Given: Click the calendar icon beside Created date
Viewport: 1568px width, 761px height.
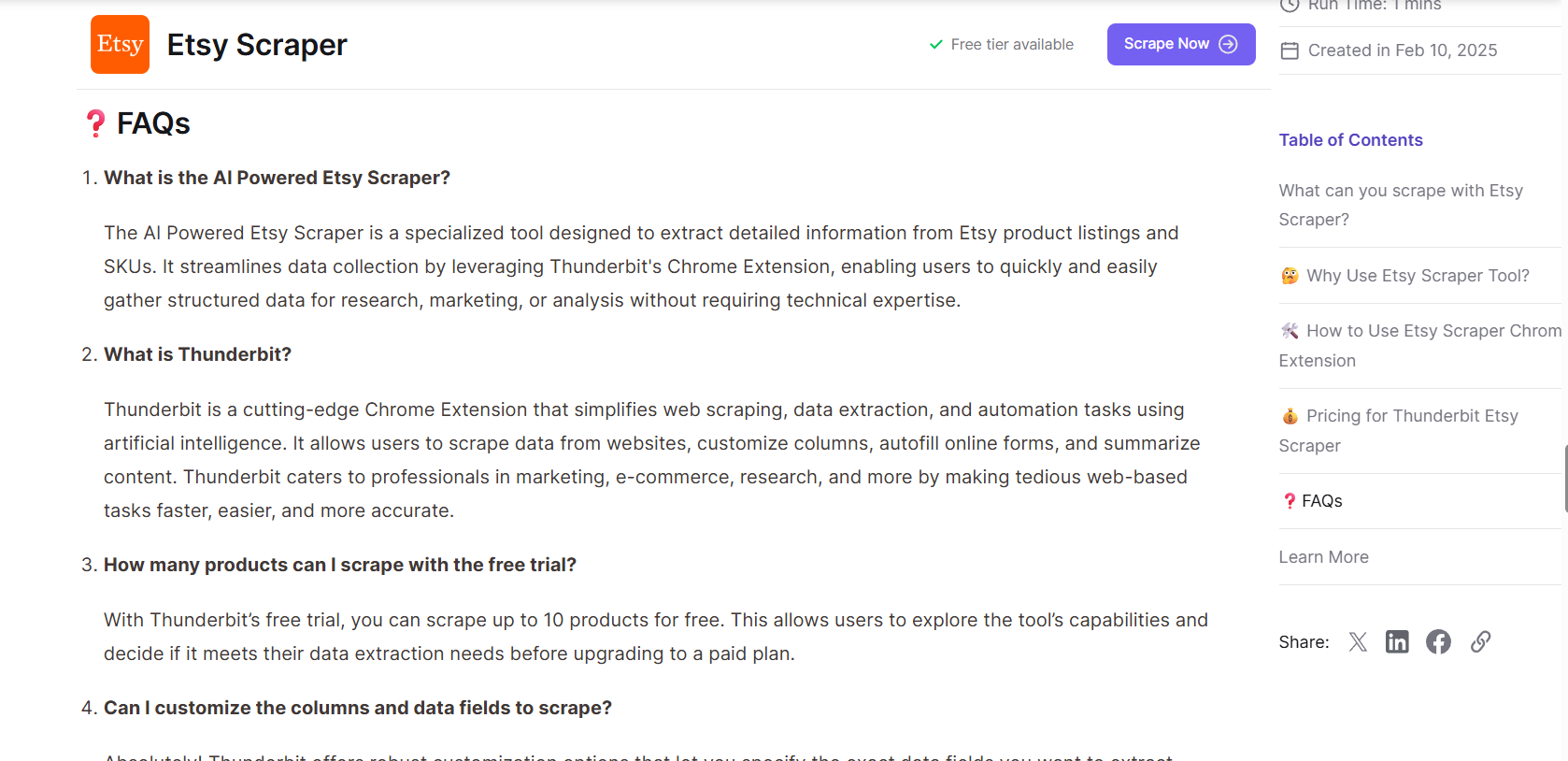Looking at the screenshot, I should (1290, 50).
